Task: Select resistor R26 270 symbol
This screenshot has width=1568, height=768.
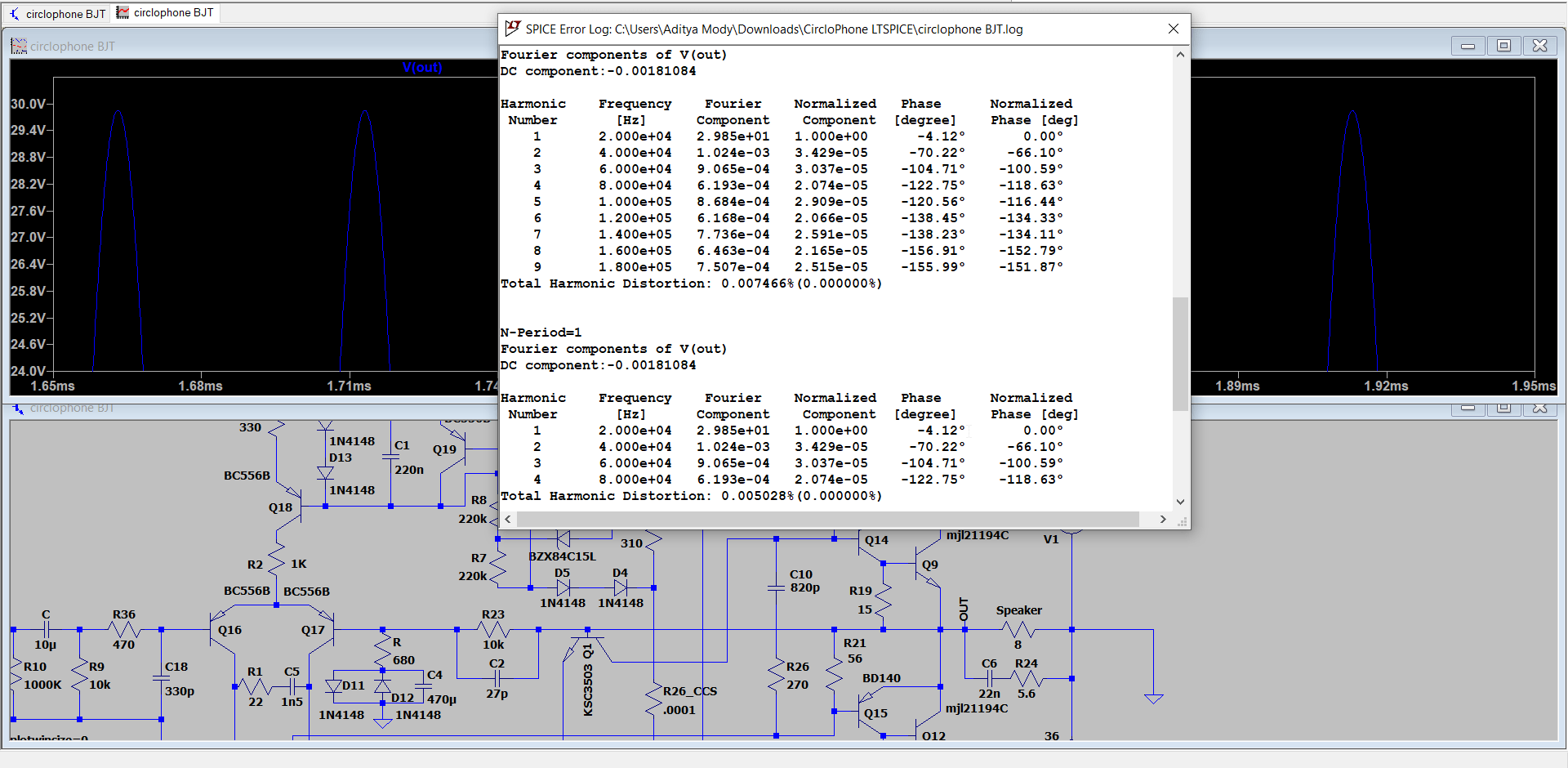Action: 776,675
